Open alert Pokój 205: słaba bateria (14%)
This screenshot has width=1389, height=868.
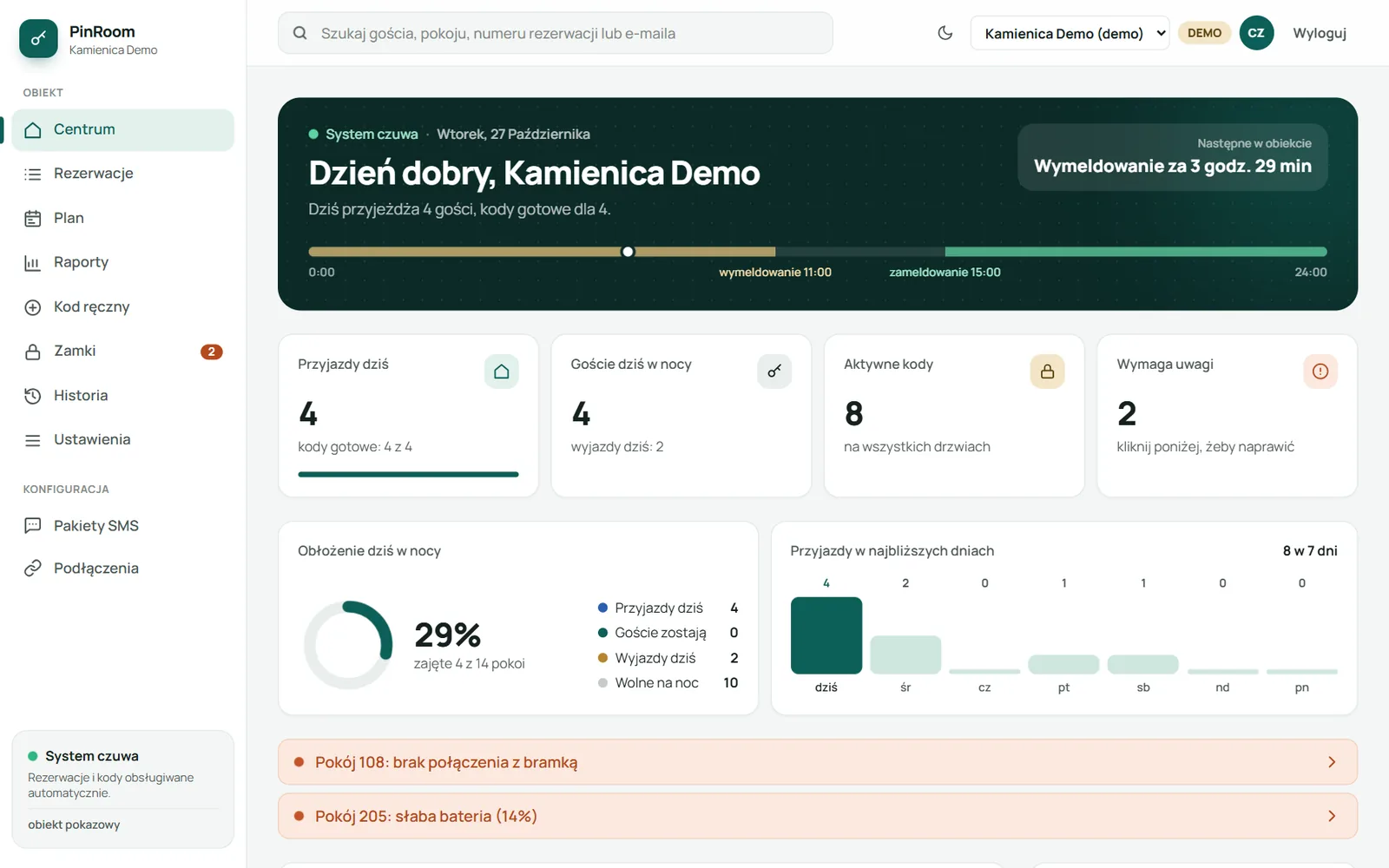tap(818, 816)
